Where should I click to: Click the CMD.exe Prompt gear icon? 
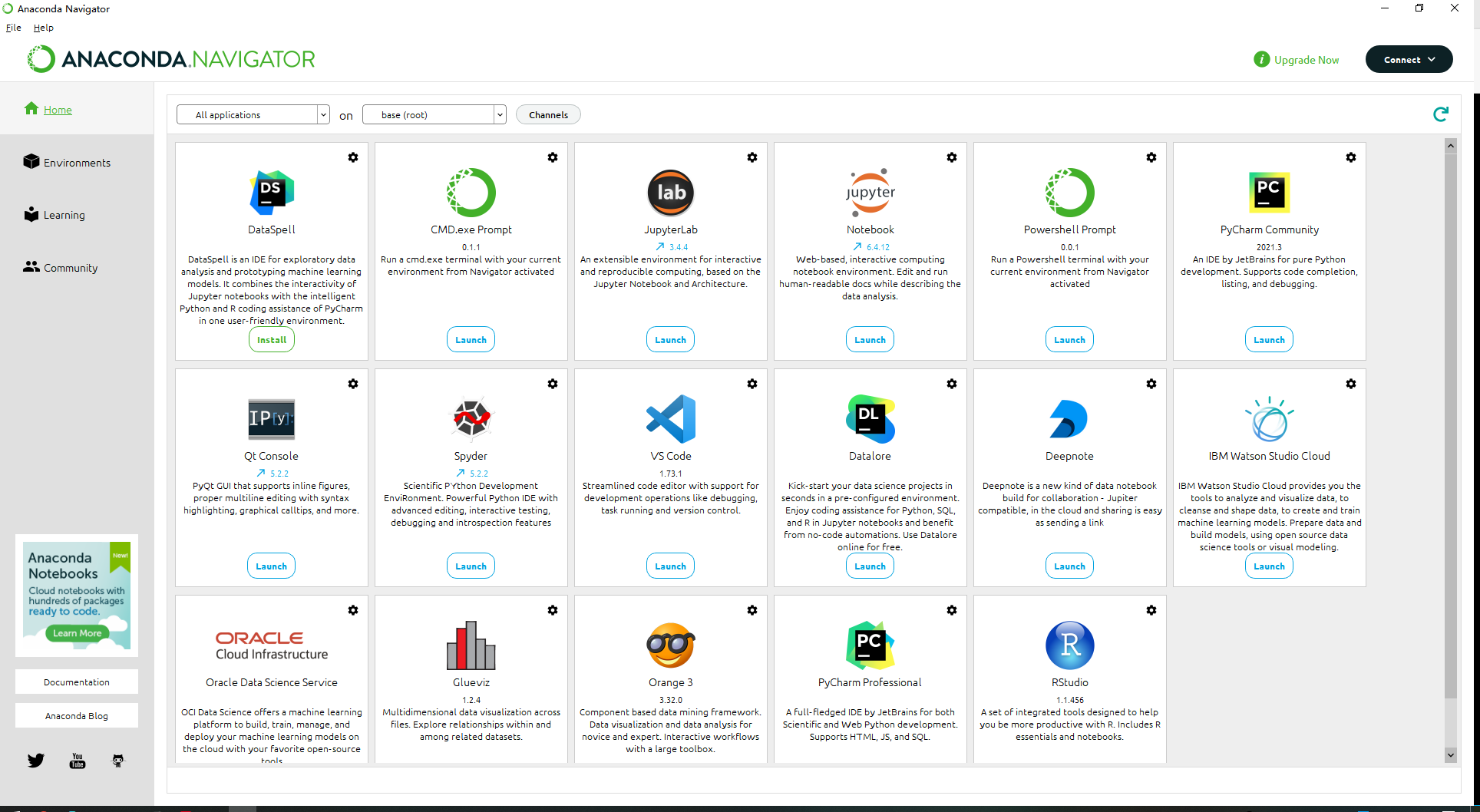click(x=553, y=157)
